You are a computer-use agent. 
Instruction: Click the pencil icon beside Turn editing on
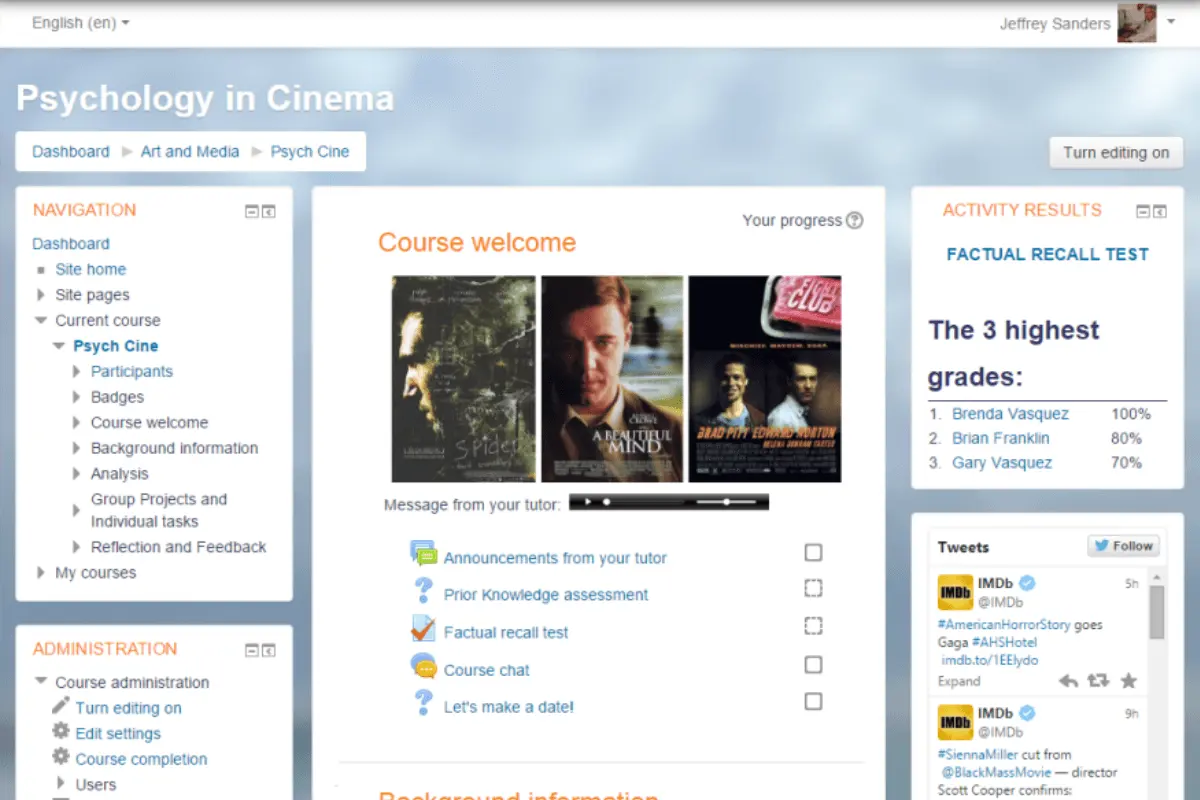(x=61, y=706)
